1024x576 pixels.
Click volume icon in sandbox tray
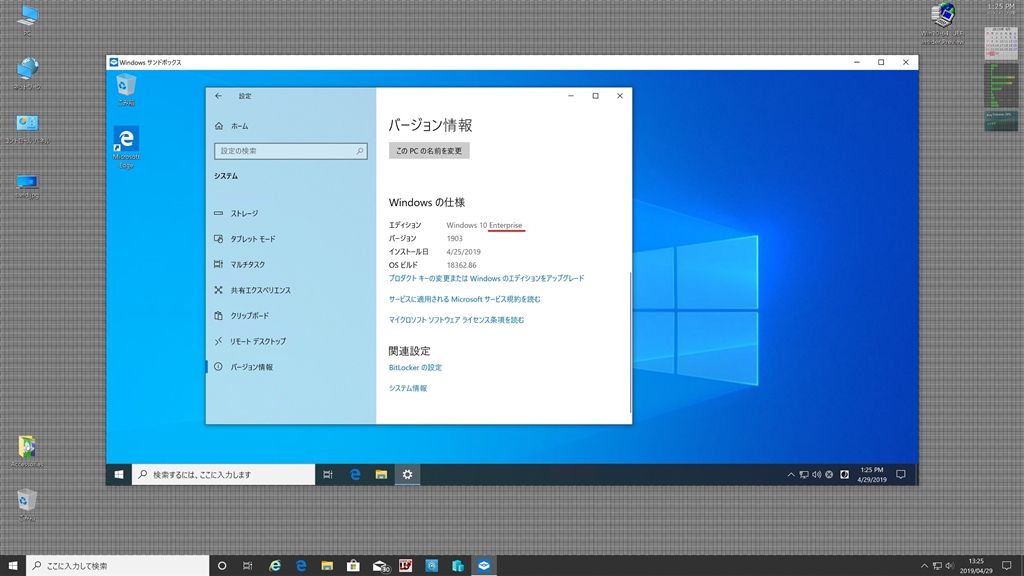(816, 475)
